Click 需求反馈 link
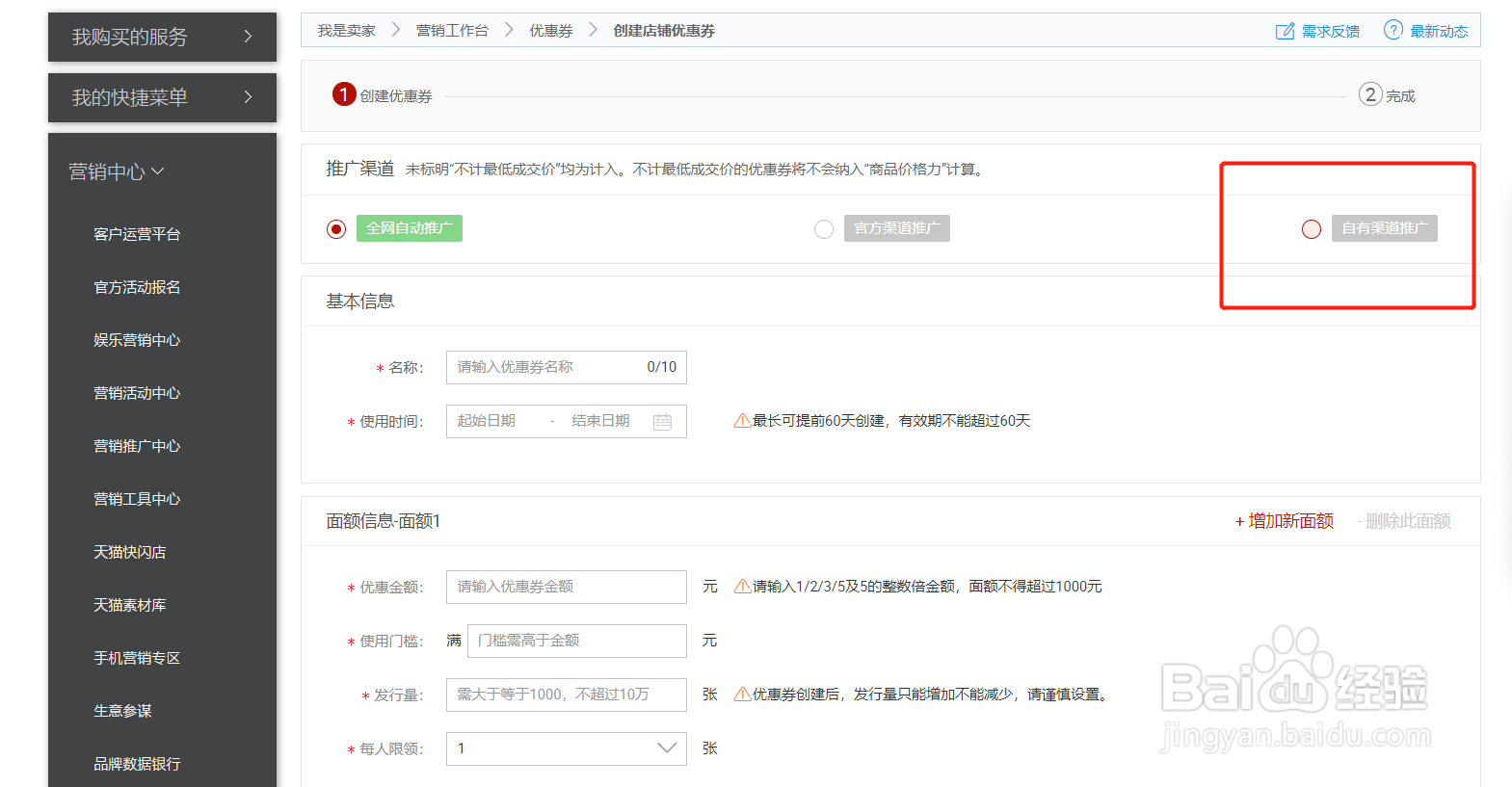The width and height of the screenshot is (1512, 787). pos(1331,32)
